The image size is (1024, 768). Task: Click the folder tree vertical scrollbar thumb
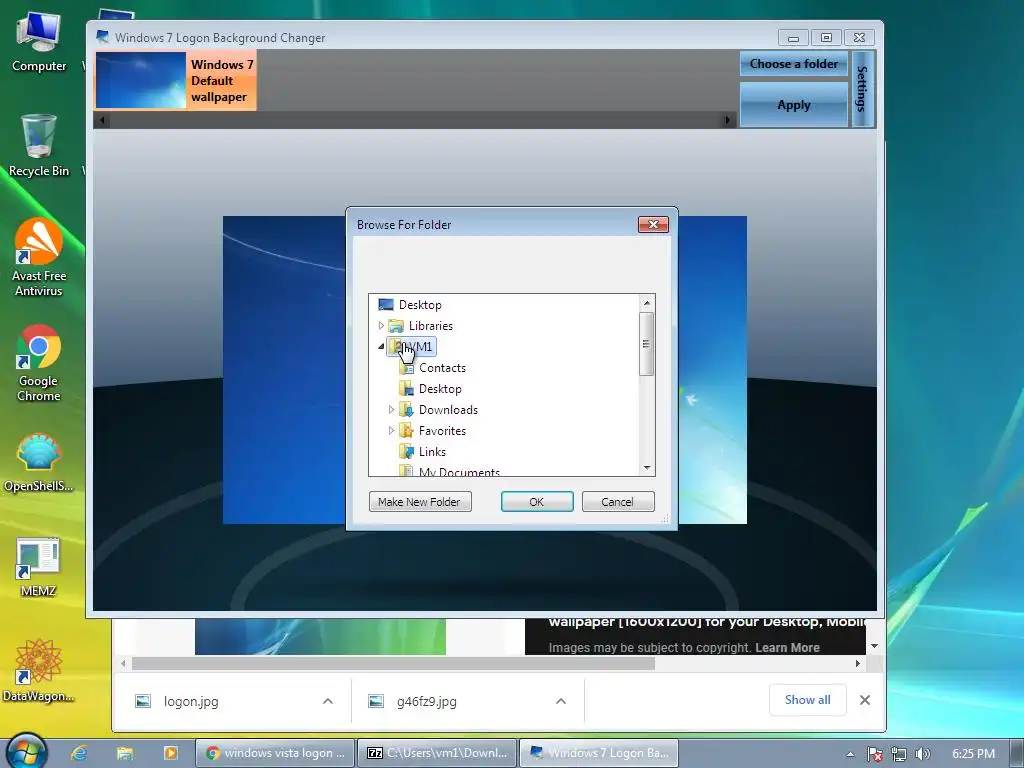click(647, 344)
